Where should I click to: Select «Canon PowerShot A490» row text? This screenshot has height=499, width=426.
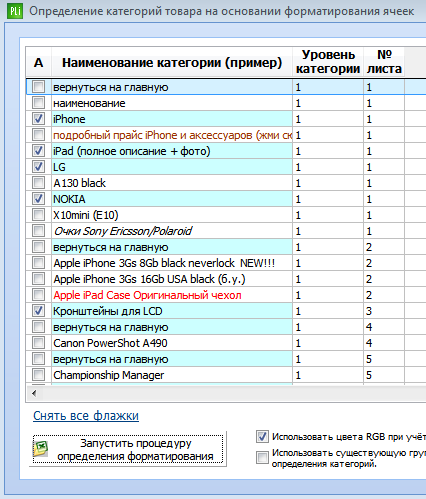110,343
